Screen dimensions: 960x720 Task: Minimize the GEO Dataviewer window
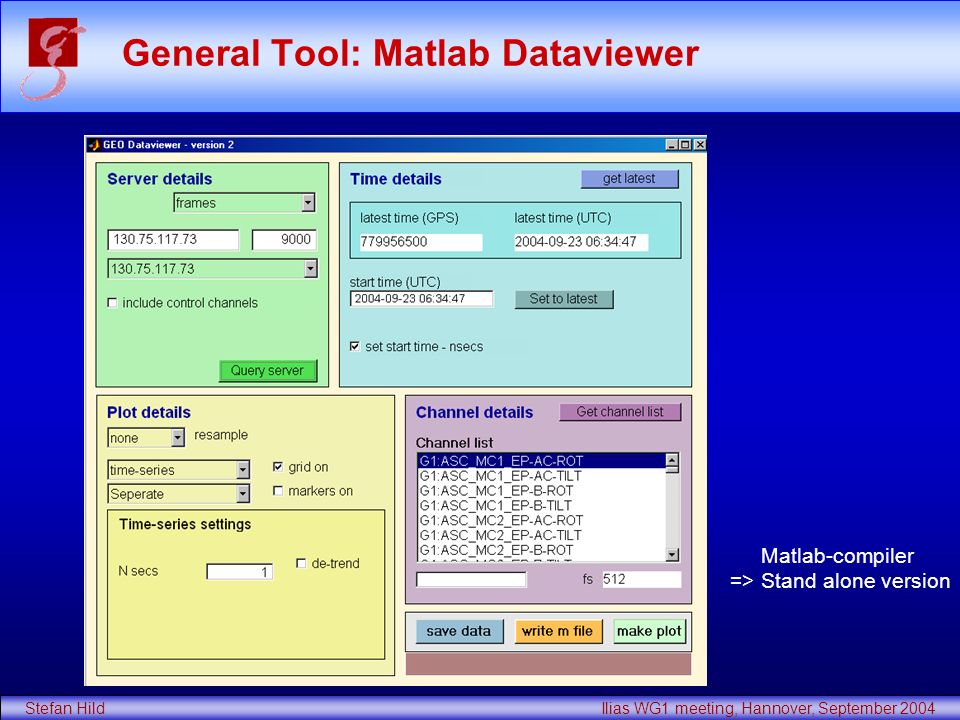click(671, 145)
